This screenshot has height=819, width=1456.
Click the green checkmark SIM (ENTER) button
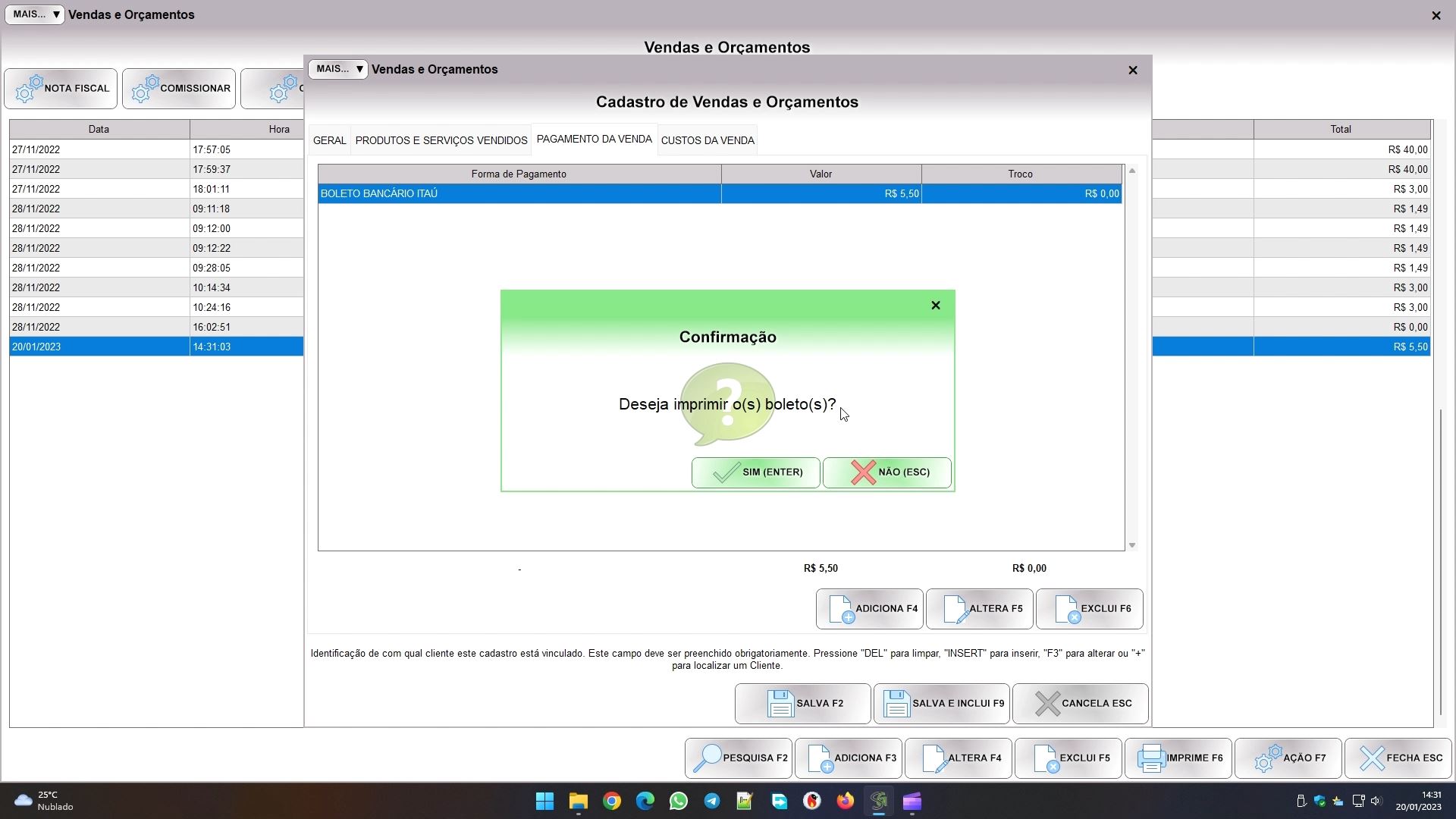click(755, 472)
